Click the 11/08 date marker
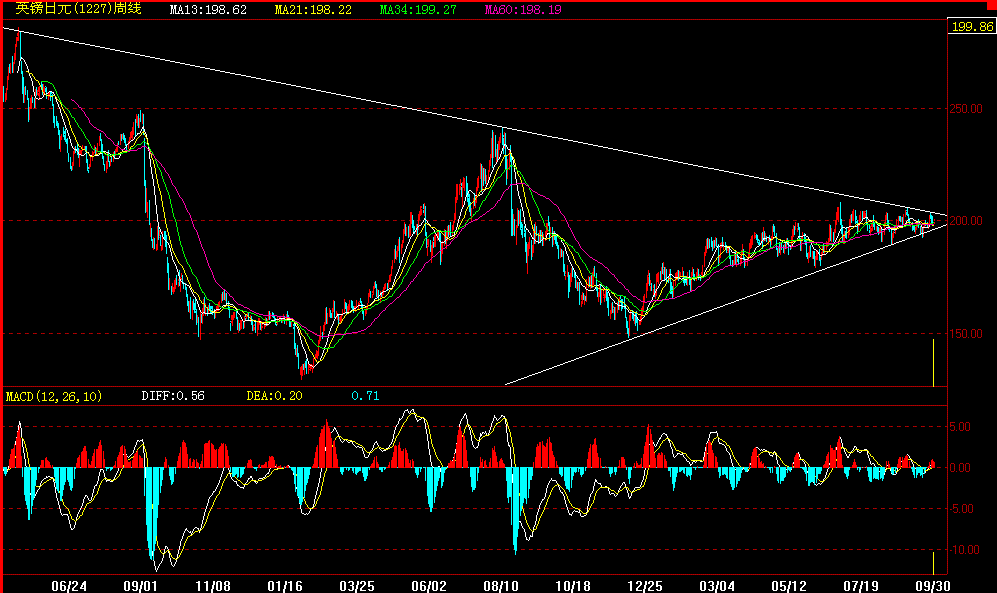Image resolution: width=997 pixels, height=593 pixels. click(212, 585)
